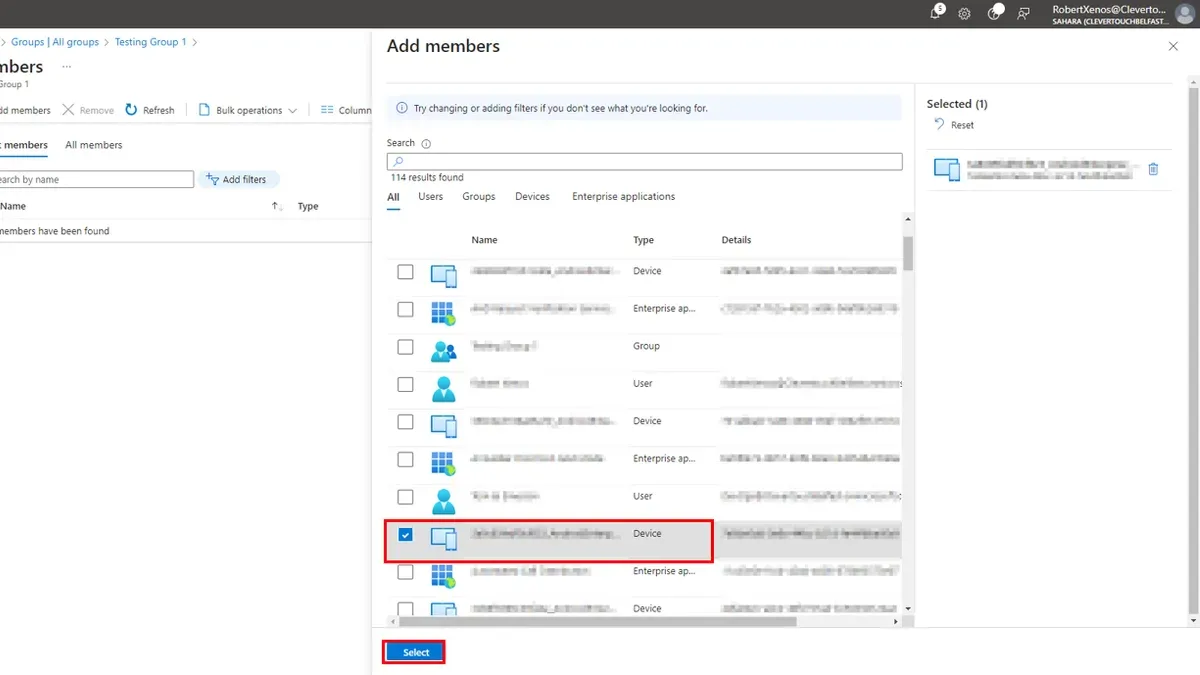The height and width of the screenshot is (675, 1200).
Task: Click the results list vertical scrollbar thumb
Action: pyautogui.click(x=908, y=253)
